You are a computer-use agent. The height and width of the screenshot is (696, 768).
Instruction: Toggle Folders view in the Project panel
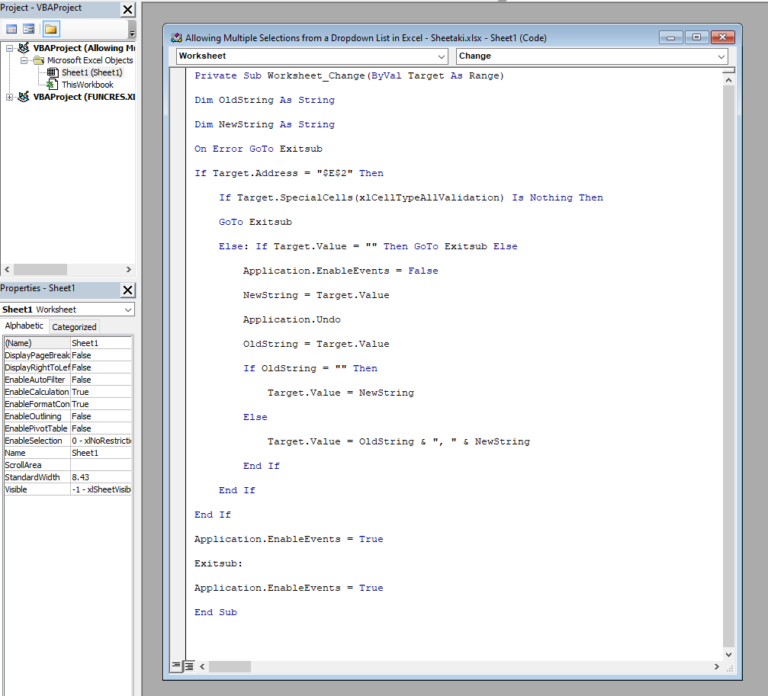pos(50,29)
